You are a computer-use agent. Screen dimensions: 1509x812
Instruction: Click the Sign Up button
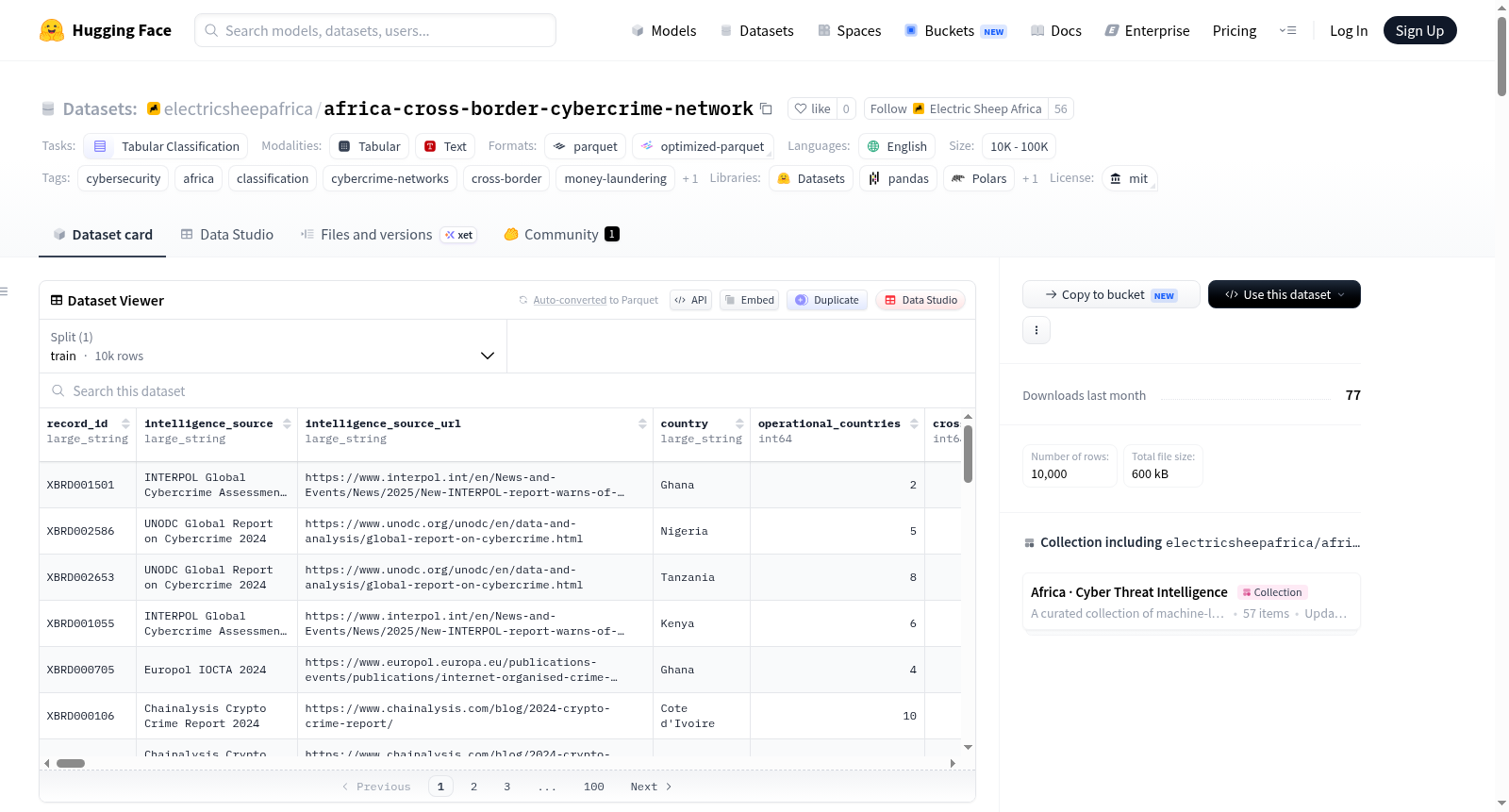tap(1419, 30)
